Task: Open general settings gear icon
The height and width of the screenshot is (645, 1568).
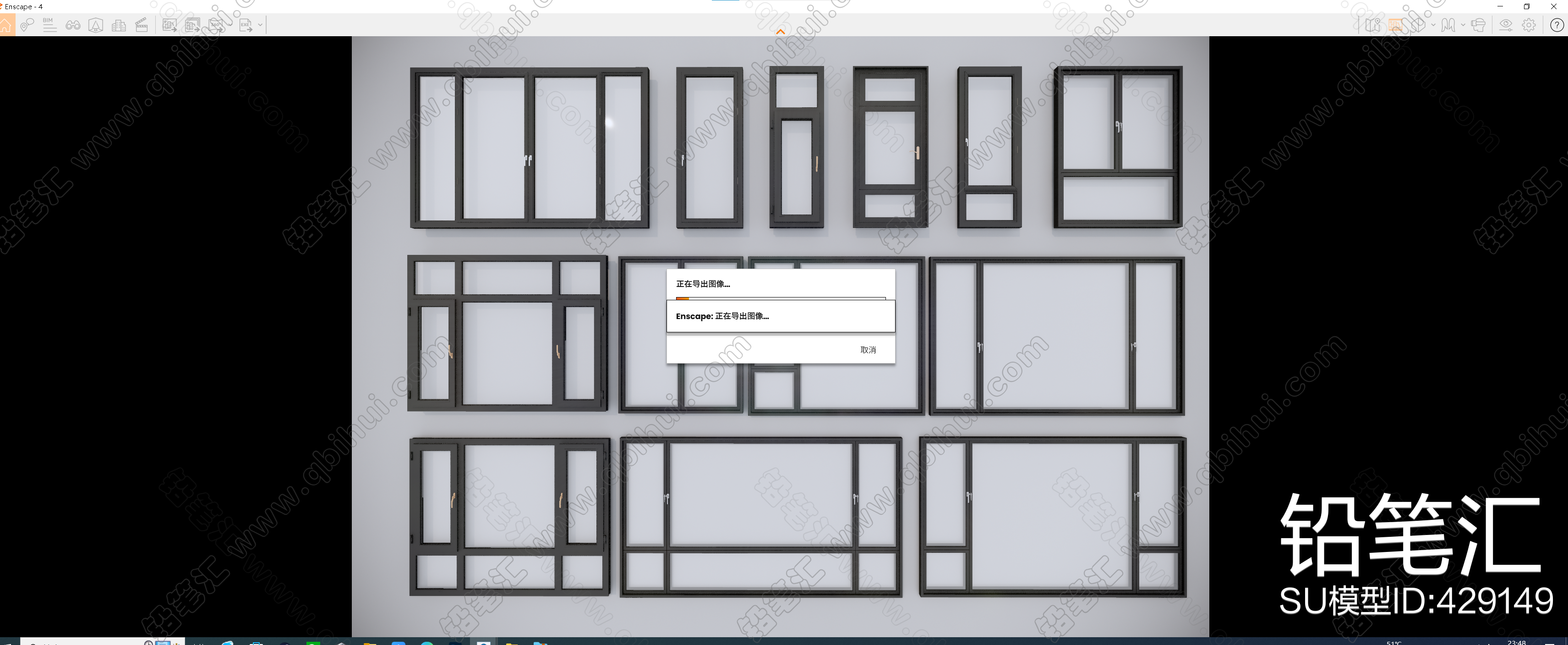Action: [x=1529, y=25]
